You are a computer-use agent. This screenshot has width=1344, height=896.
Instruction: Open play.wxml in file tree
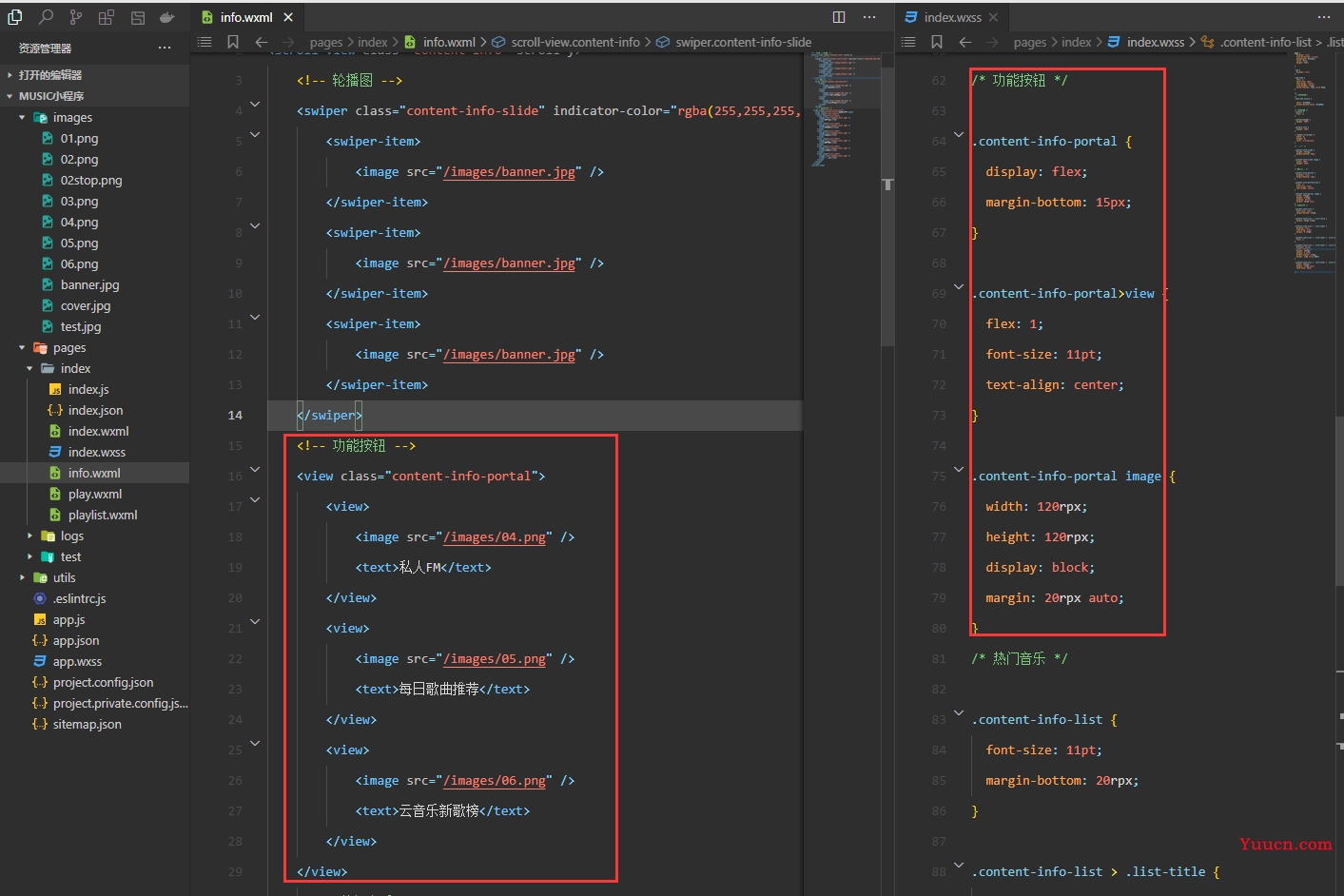95,494
